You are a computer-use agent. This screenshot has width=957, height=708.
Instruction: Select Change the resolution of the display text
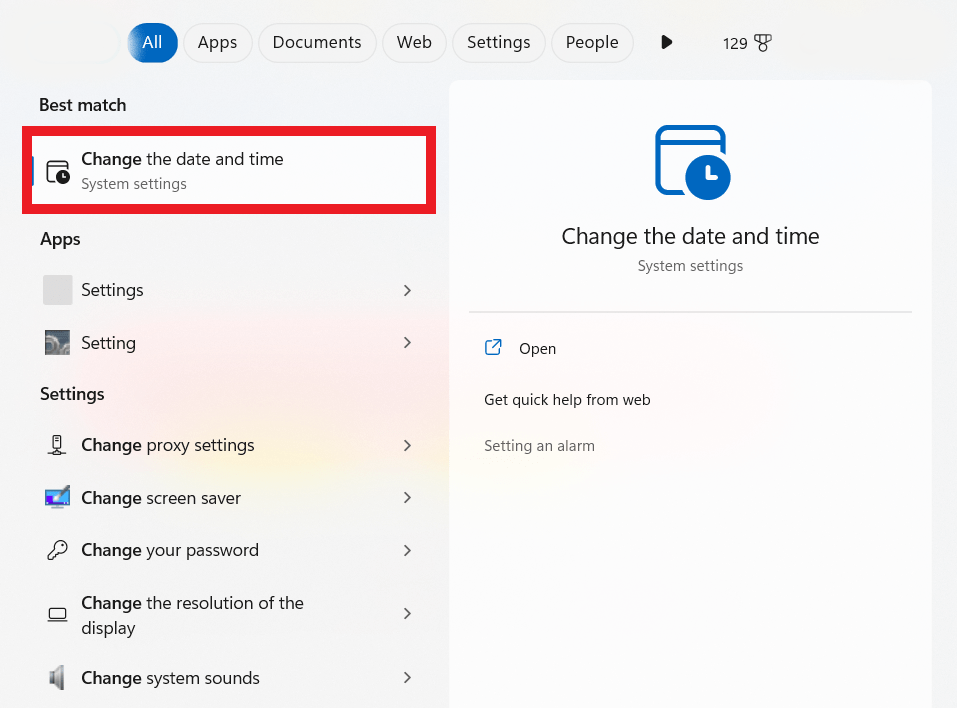tap(192, 615)
